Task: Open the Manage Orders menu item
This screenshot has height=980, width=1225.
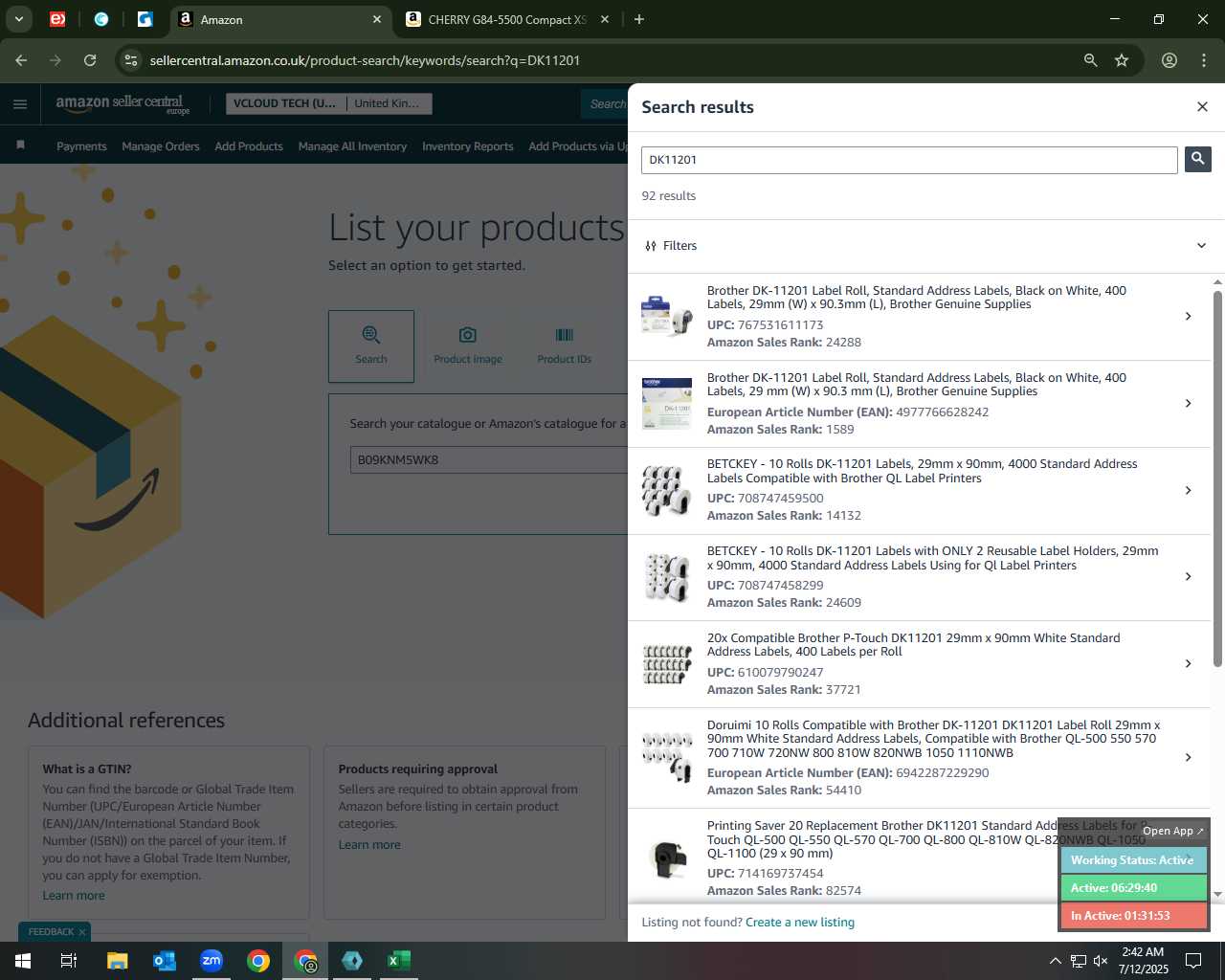Action: [x=161, y=146]
